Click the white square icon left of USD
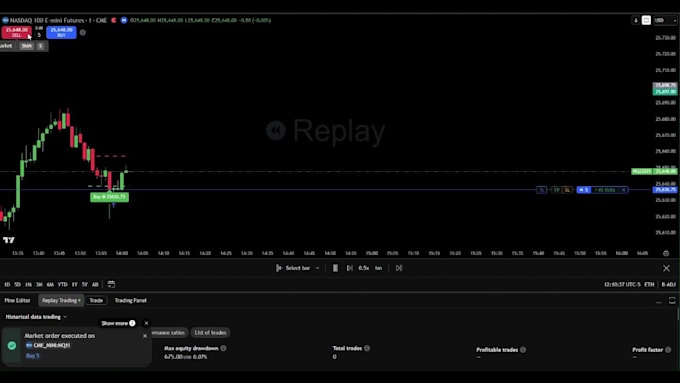 tap(646, 20)
